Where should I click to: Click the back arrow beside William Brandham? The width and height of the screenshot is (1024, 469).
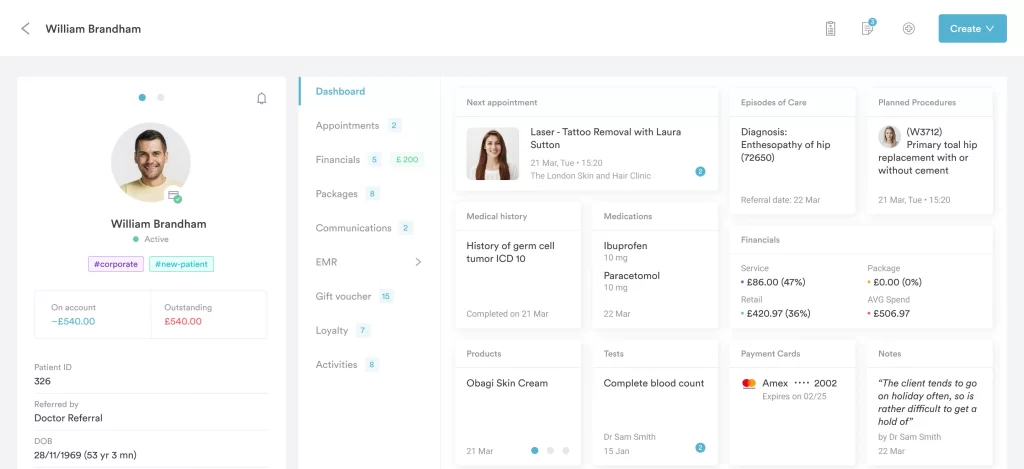25,29
